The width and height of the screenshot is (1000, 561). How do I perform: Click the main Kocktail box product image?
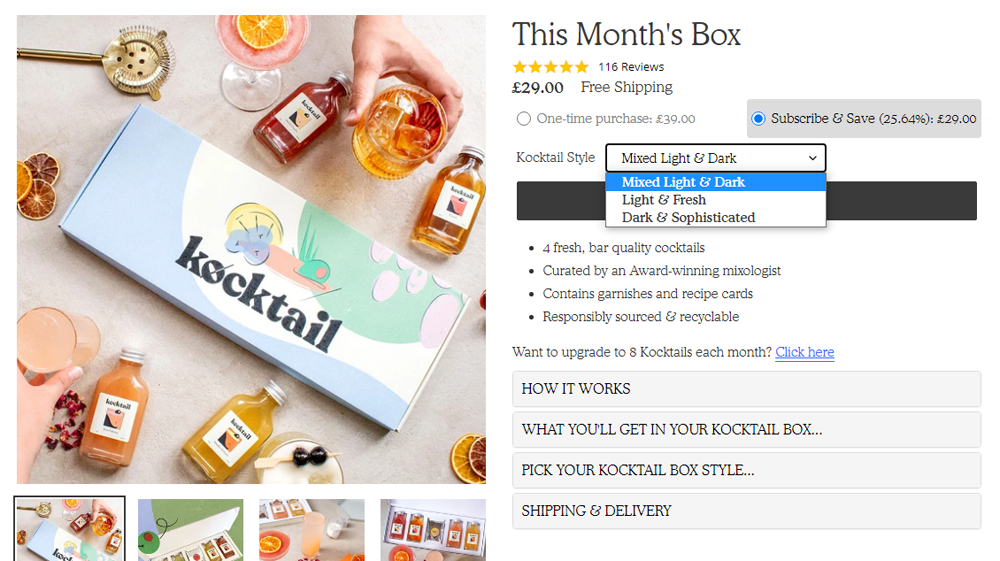tap(251, 249)
